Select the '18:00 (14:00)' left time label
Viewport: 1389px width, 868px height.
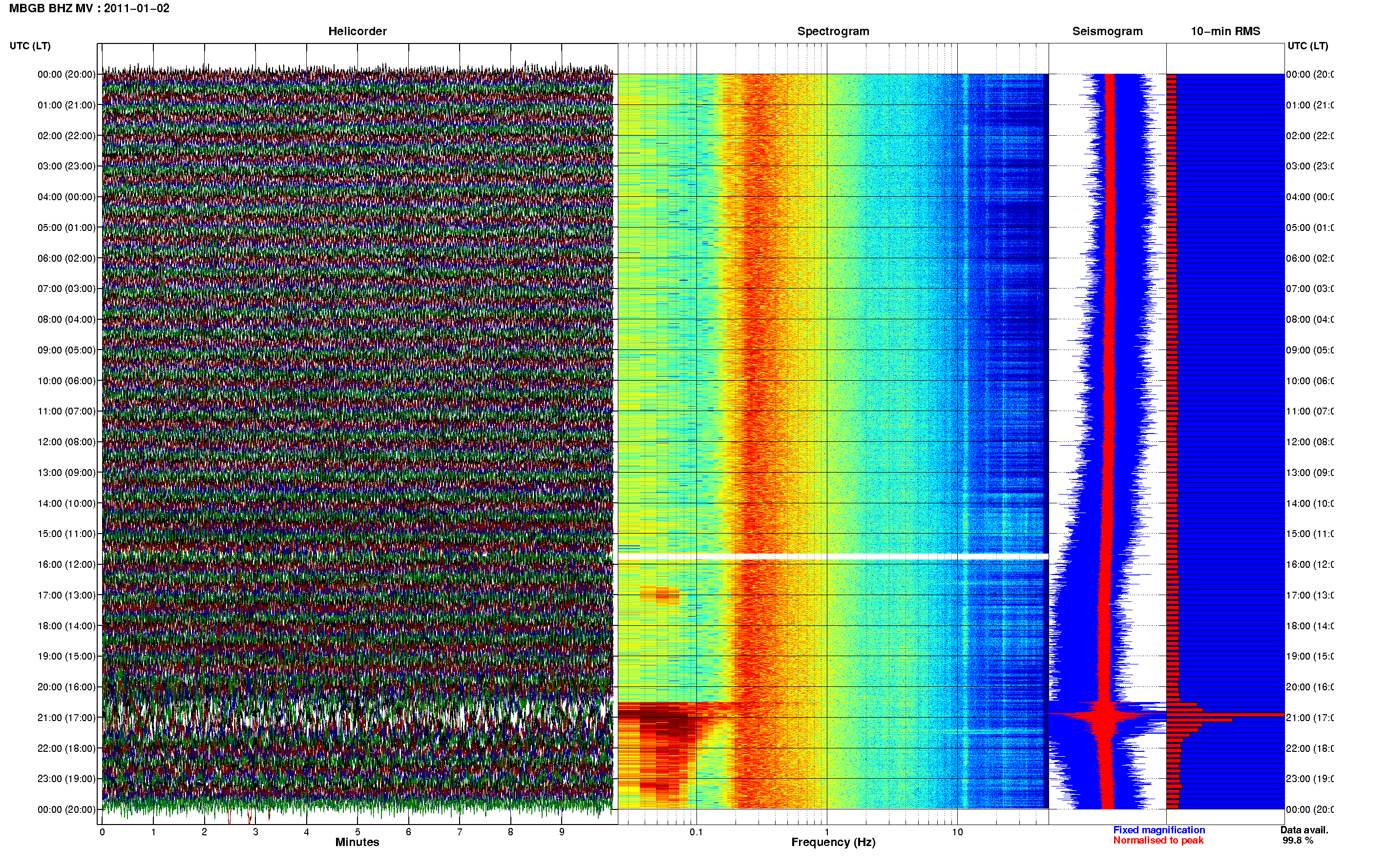[x=66, y=626]
